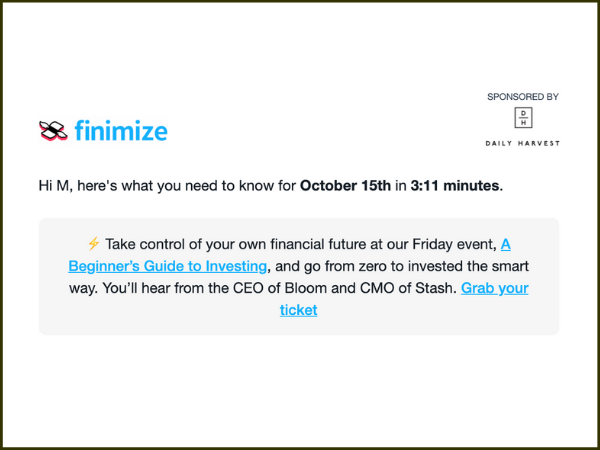Screen dimensions: 600x450
Task: Click the lightning bolt emoji
Action: point(94,243)
